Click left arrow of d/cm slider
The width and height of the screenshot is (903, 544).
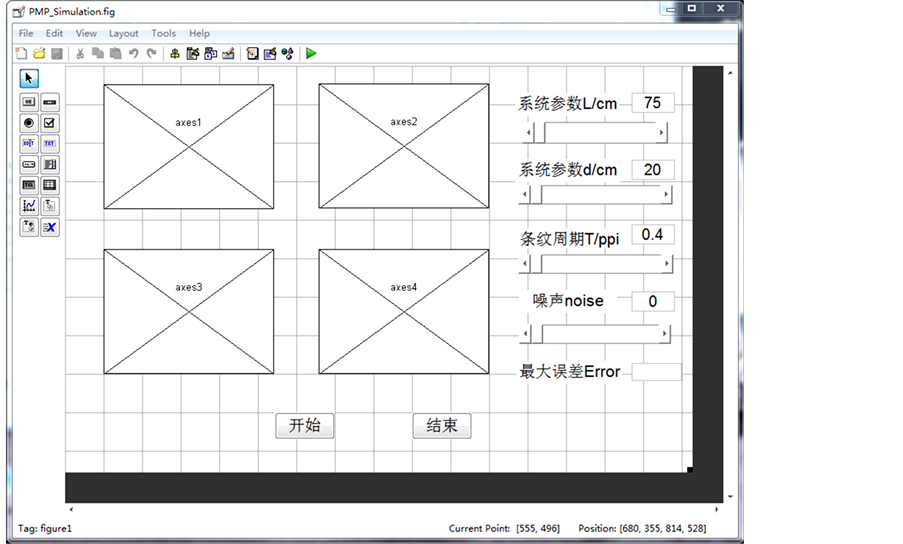[x=525, y=194]
